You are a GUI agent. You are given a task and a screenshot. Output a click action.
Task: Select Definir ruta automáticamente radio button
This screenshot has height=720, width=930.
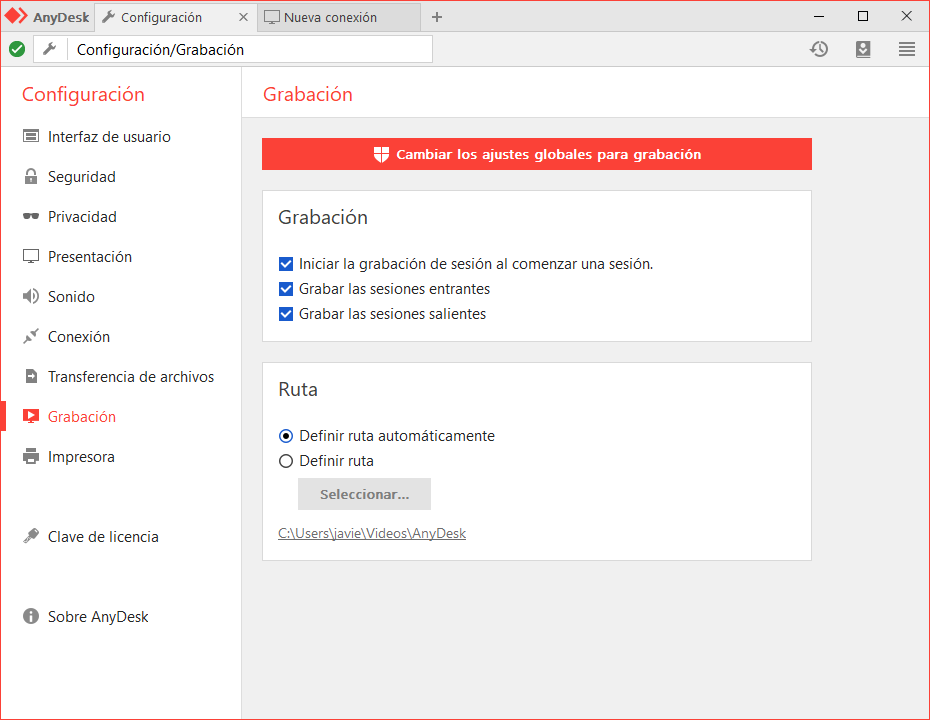click(x=286, y=436)
